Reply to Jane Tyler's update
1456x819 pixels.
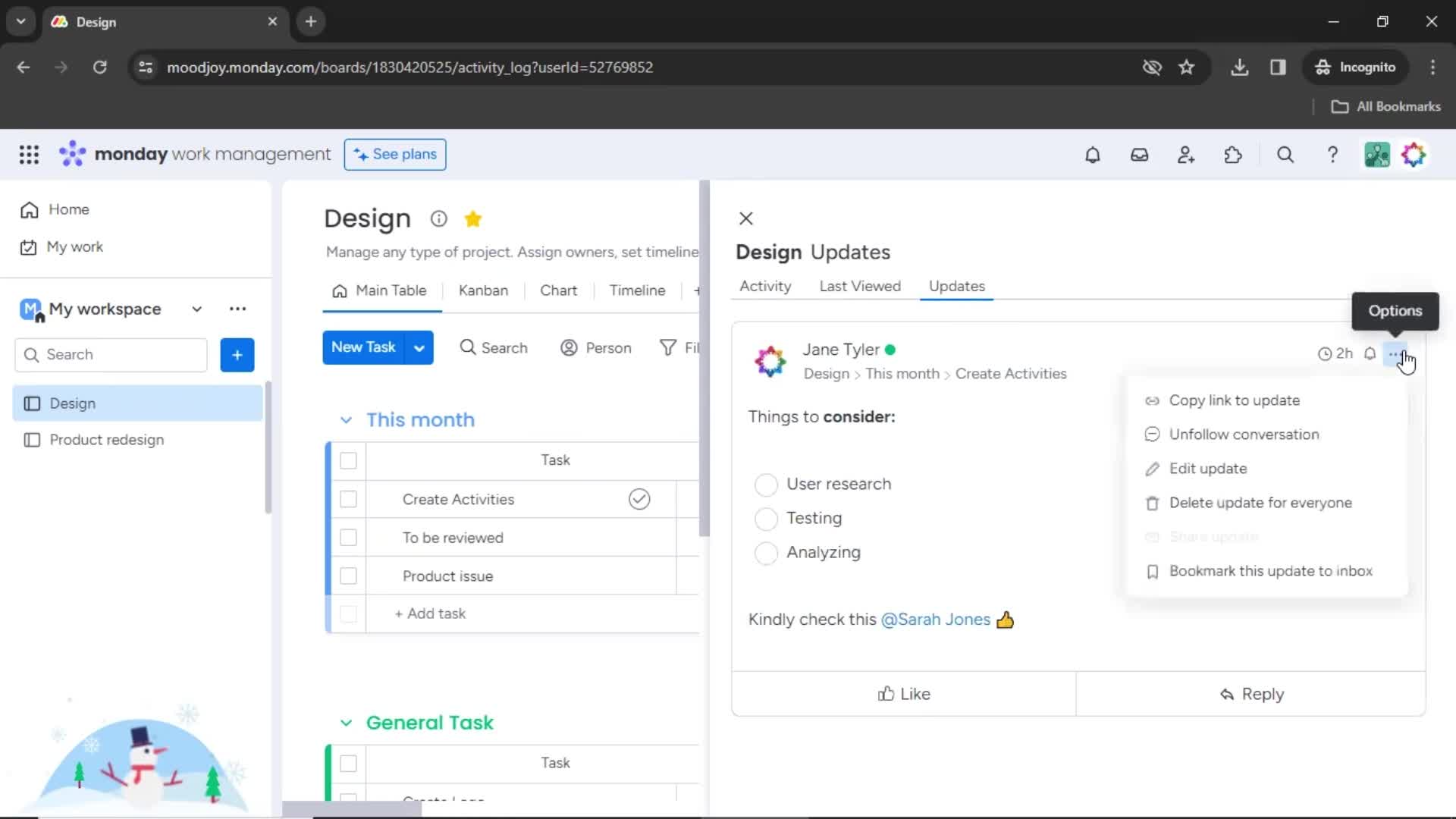tap(1251, 694)
